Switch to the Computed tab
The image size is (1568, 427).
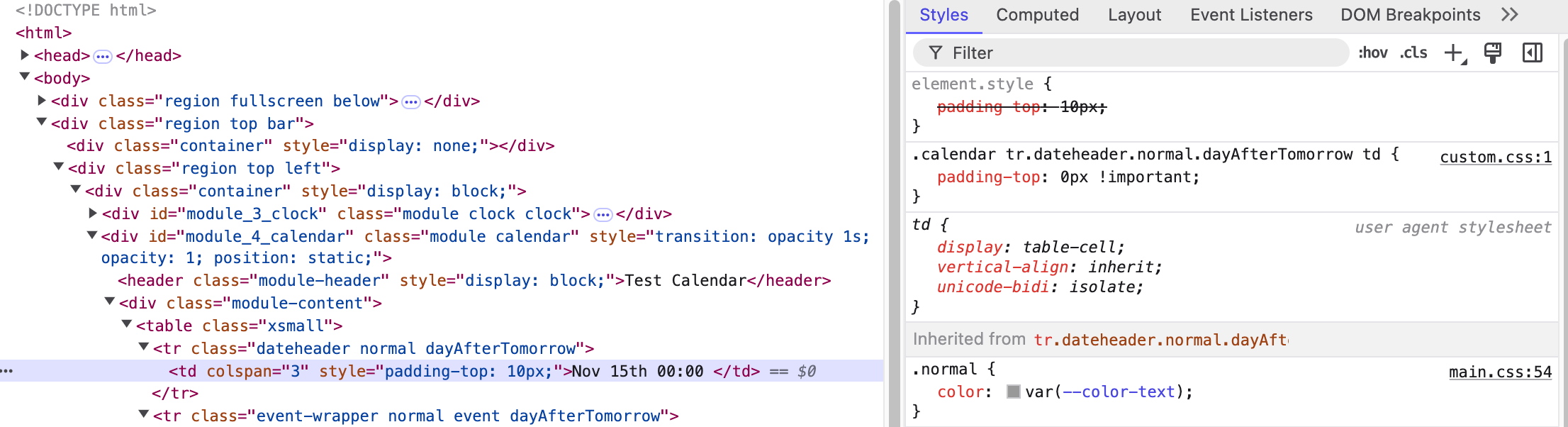[1037, 15]
